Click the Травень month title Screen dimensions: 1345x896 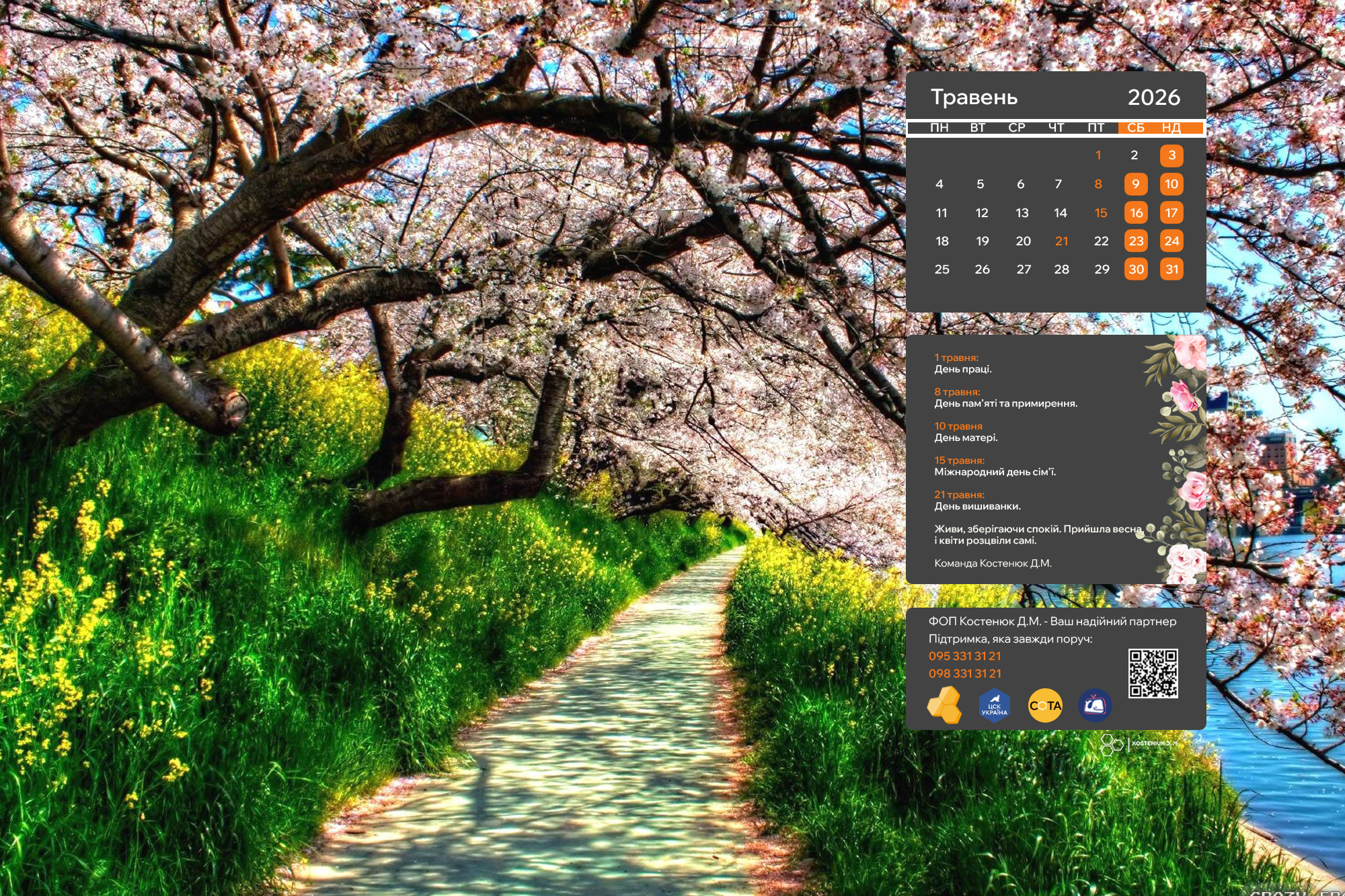point(974,97)
